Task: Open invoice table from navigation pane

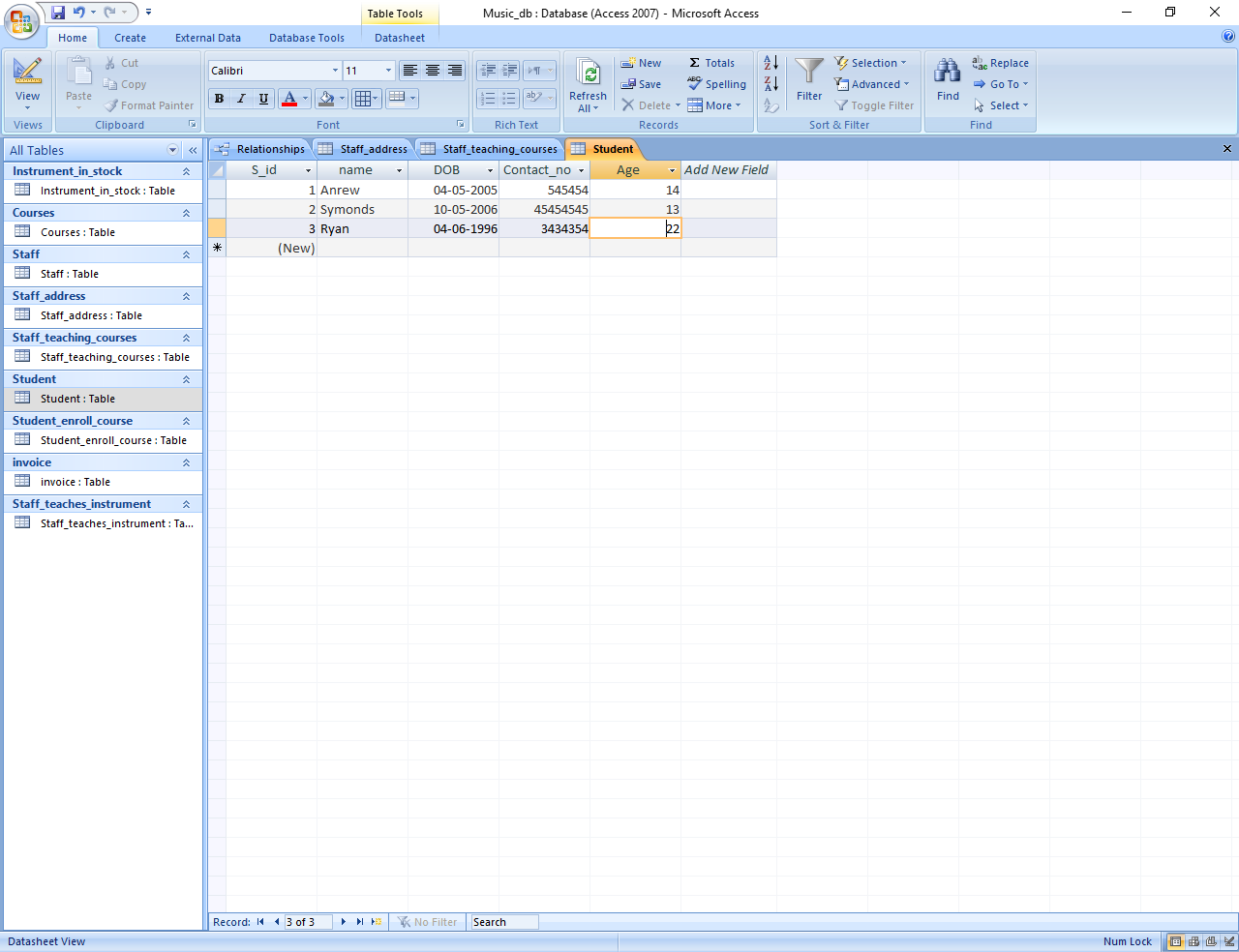Action: click(75, 482)
